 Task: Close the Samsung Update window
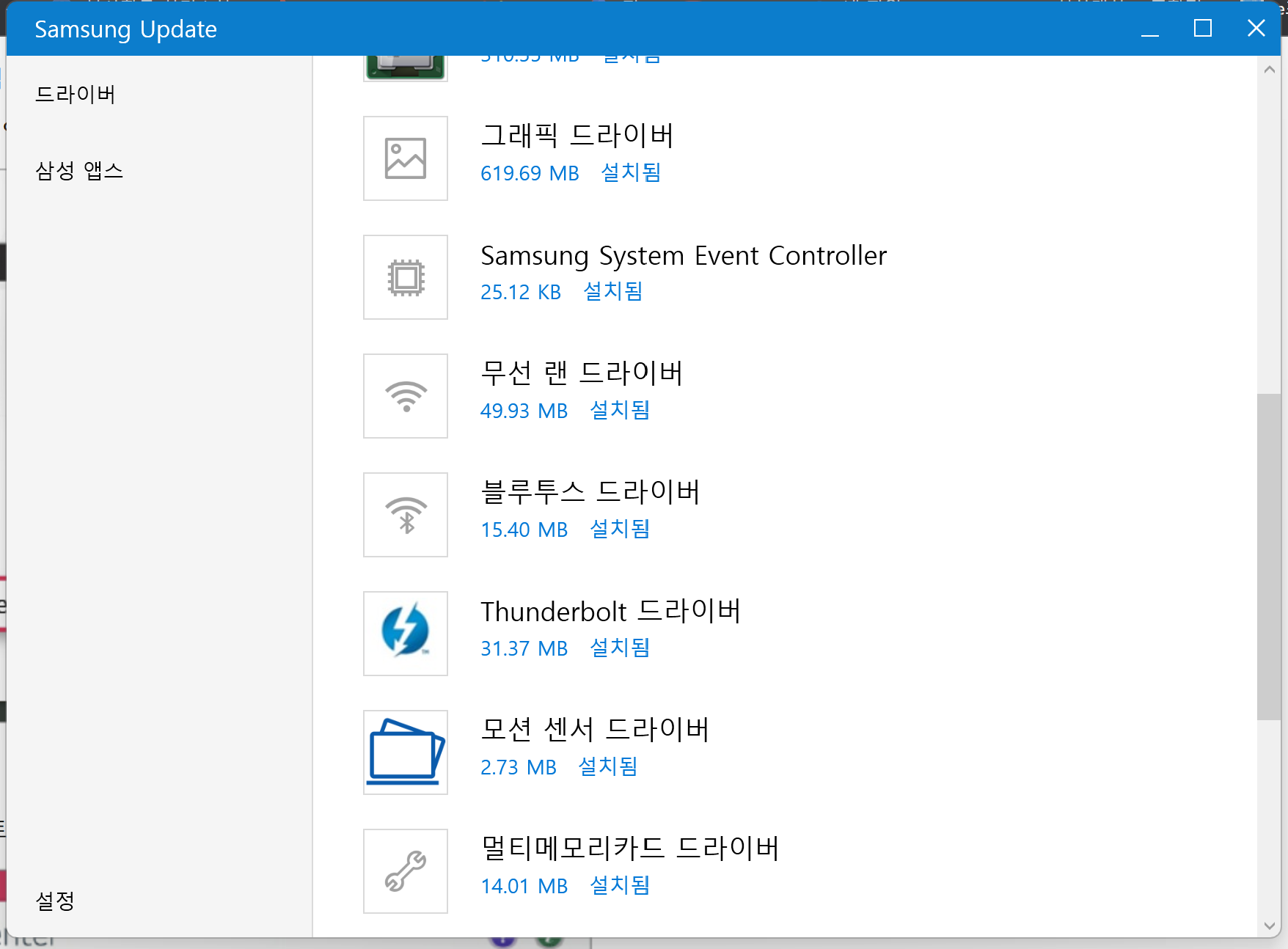tap(1256, 29)
